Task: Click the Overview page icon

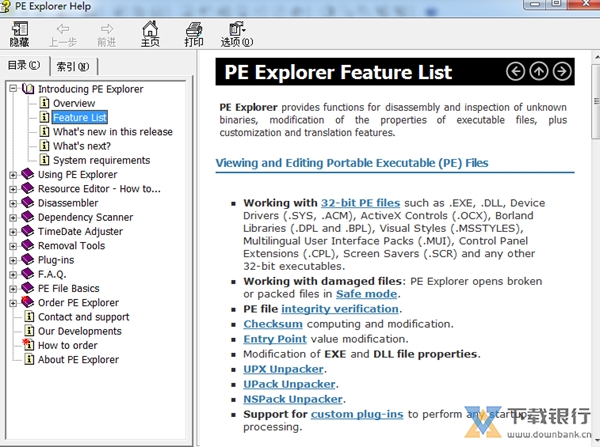Action: 45,103
